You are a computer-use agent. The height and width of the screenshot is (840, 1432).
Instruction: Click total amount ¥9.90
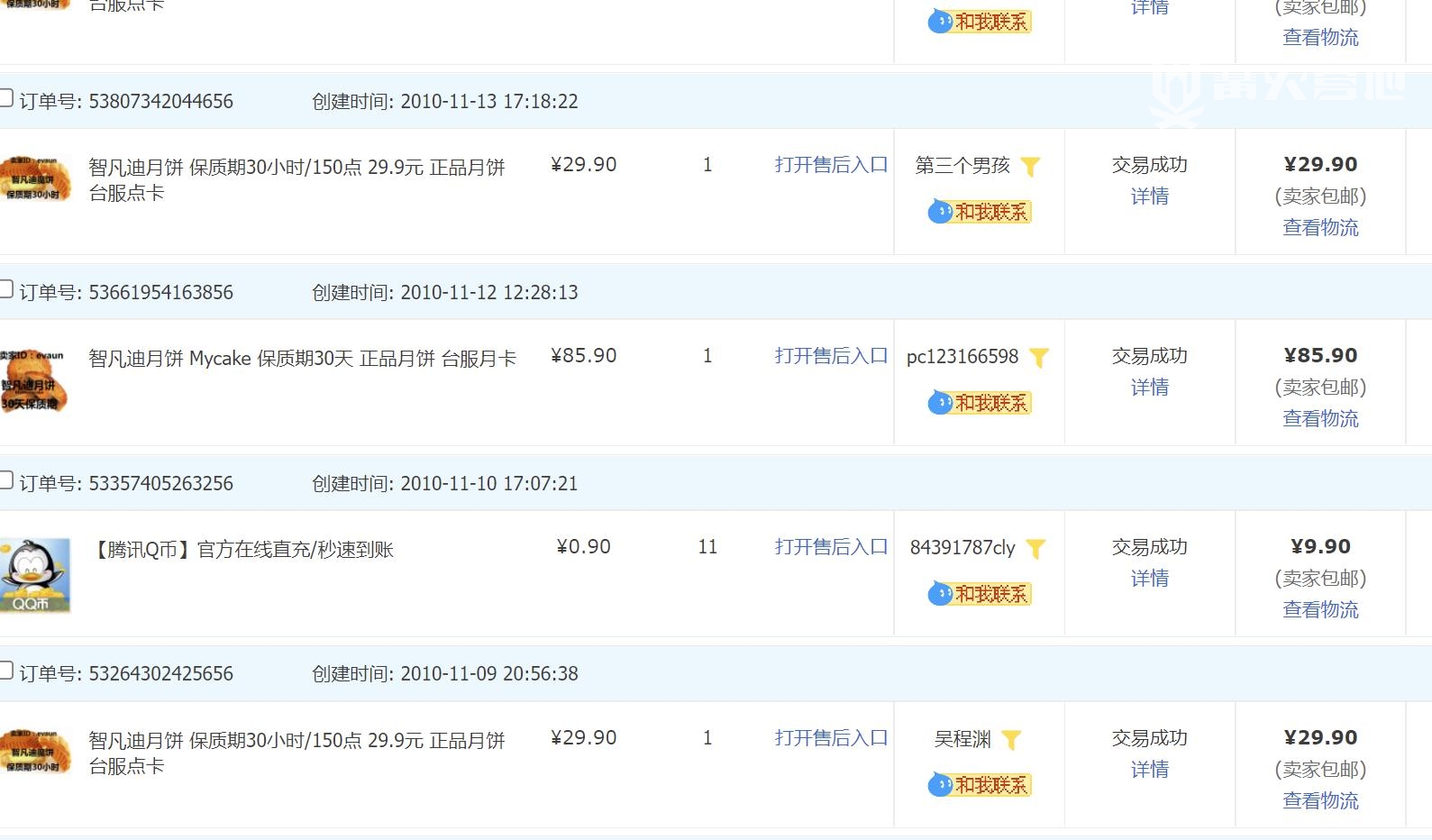(1320, 547)
